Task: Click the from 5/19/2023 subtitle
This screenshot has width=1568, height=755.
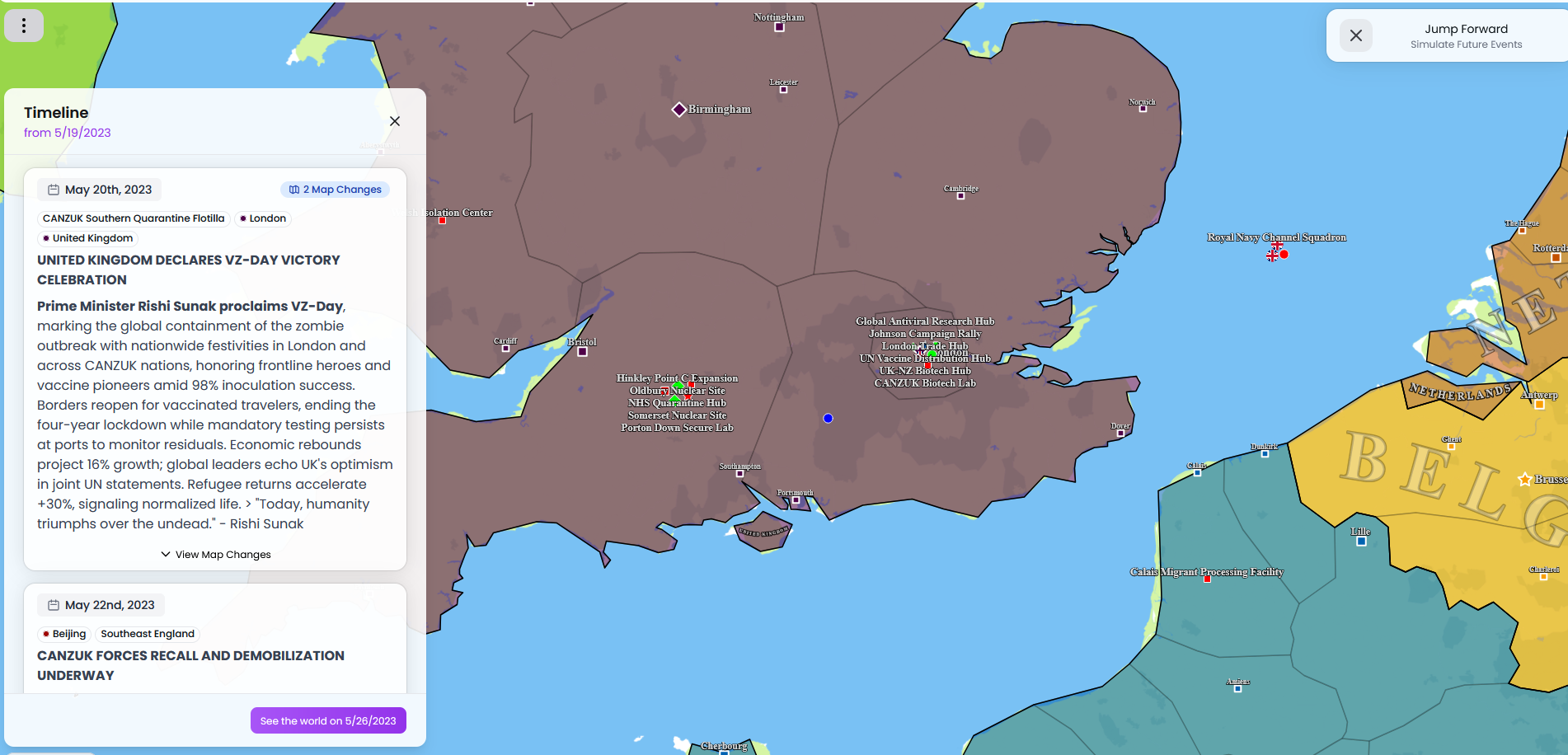Action: pyautogui.click(x=67, y=133)
